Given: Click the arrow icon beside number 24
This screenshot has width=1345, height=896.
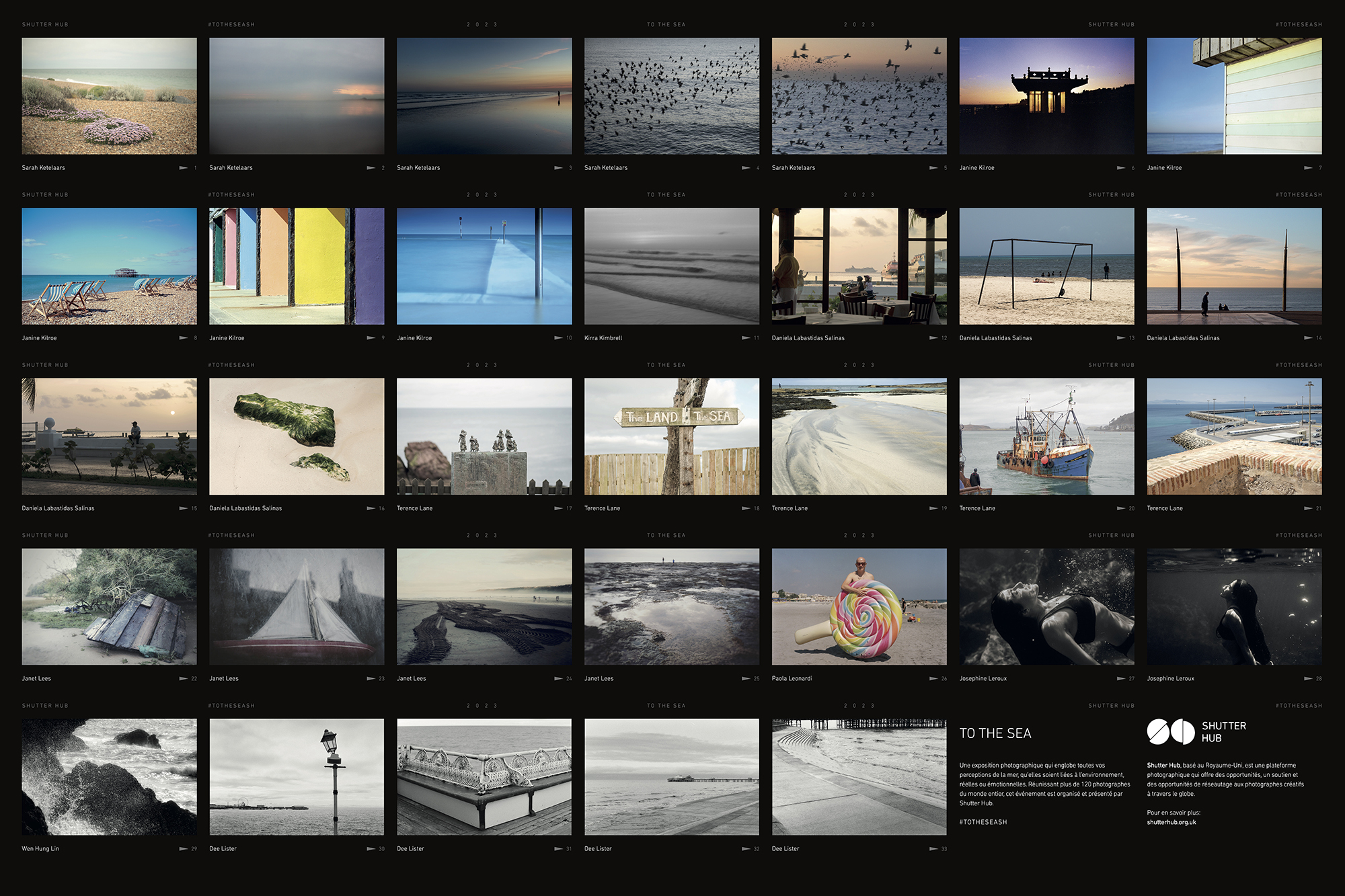Looking at the screenshot, I should [x=558, y=679].
